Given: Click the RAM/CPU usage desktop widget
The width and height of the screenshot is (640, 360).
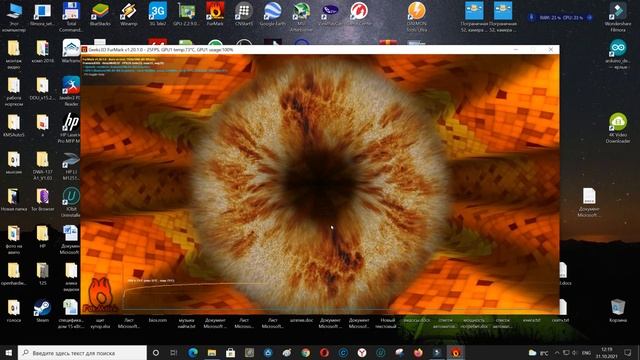Looking at the screenshot, I should point(561,18).
